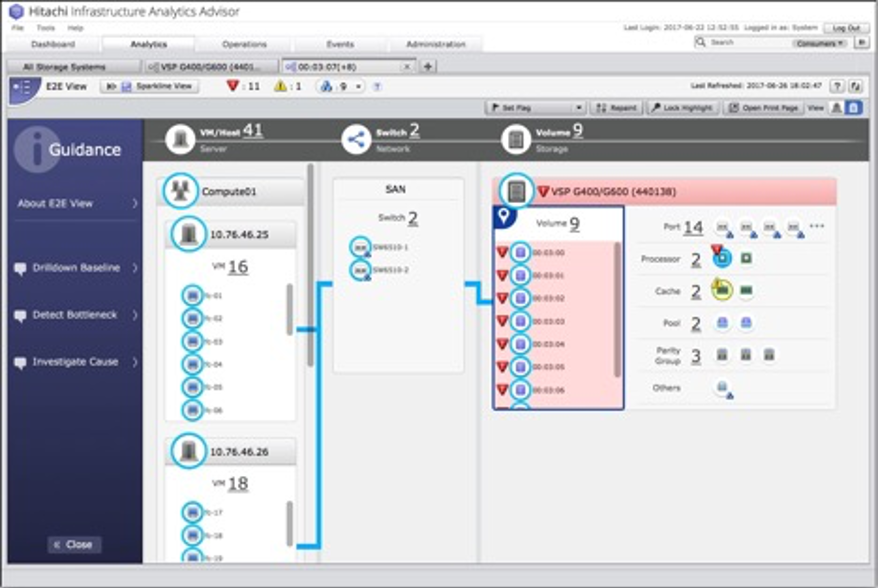This screenshot has width=878, height=588.
Task: Select the host icon for 10.76.46.25
Action: tap(189, 234)
